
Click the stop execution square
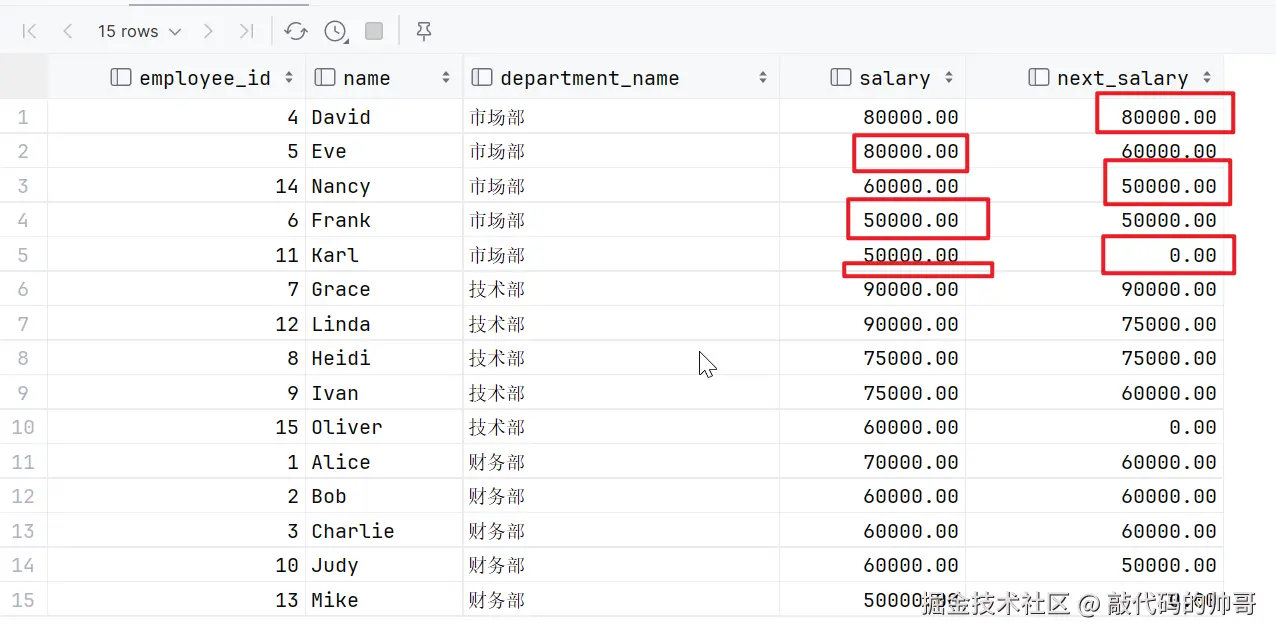374,32
